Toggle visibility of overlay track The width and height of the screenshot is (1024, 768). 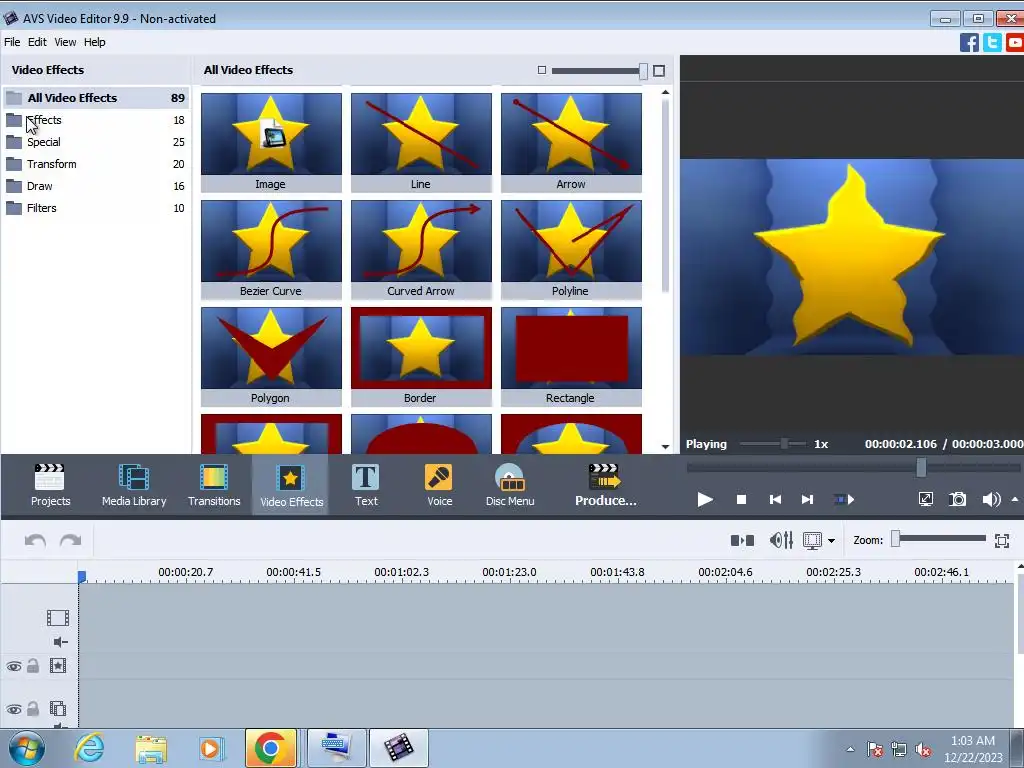[14, 709]
